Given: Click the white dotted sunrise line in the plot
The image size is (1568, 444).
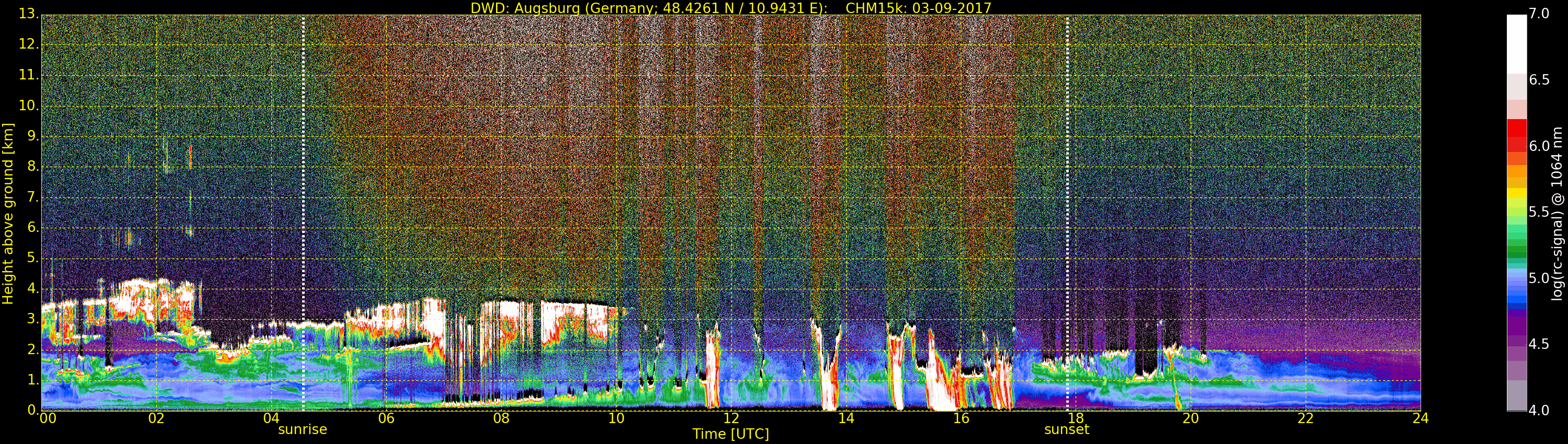Looking at the screenshot, I should pyautogui.click(x=303, y=213).
